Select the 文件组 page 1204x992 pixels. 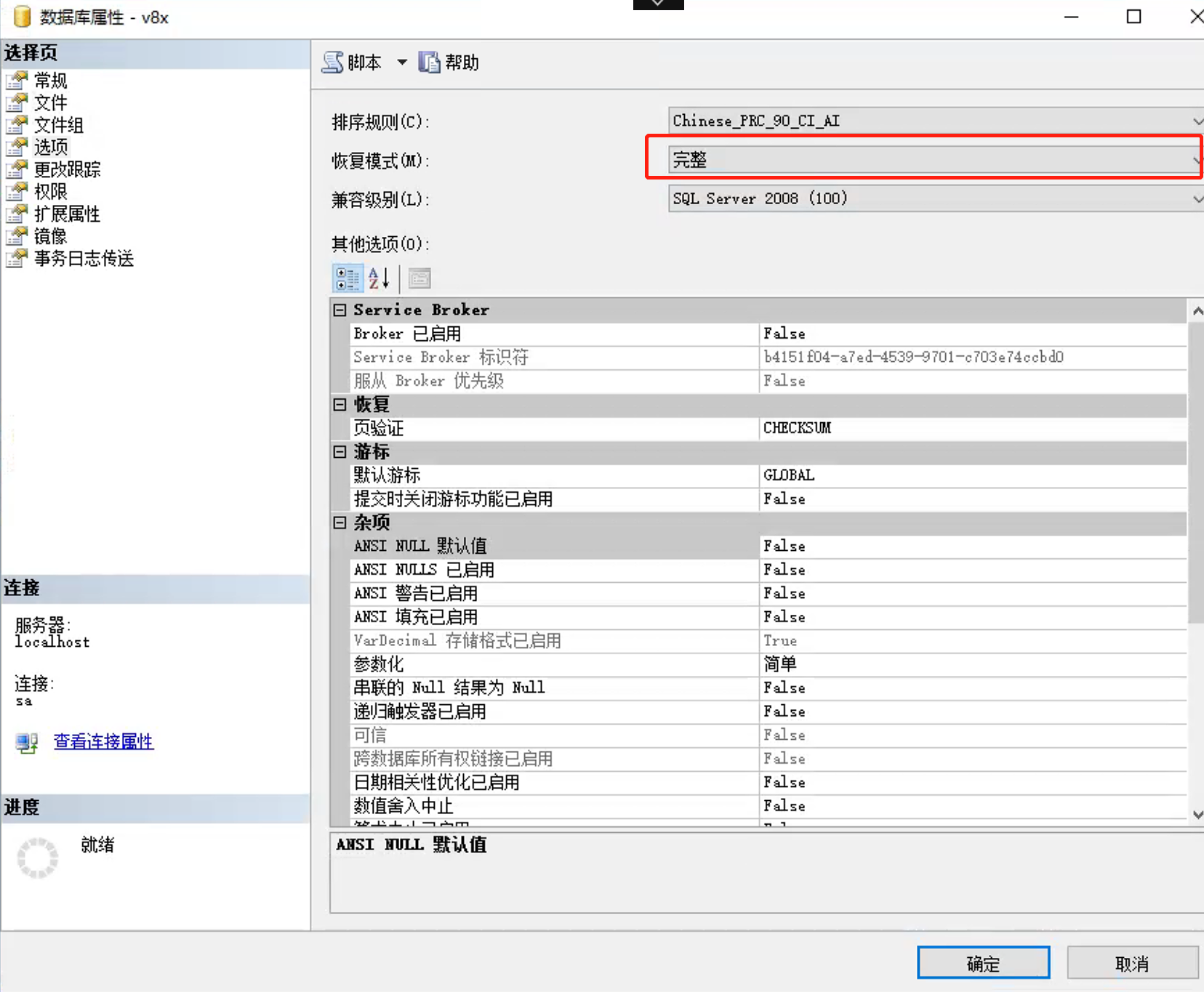58,125
